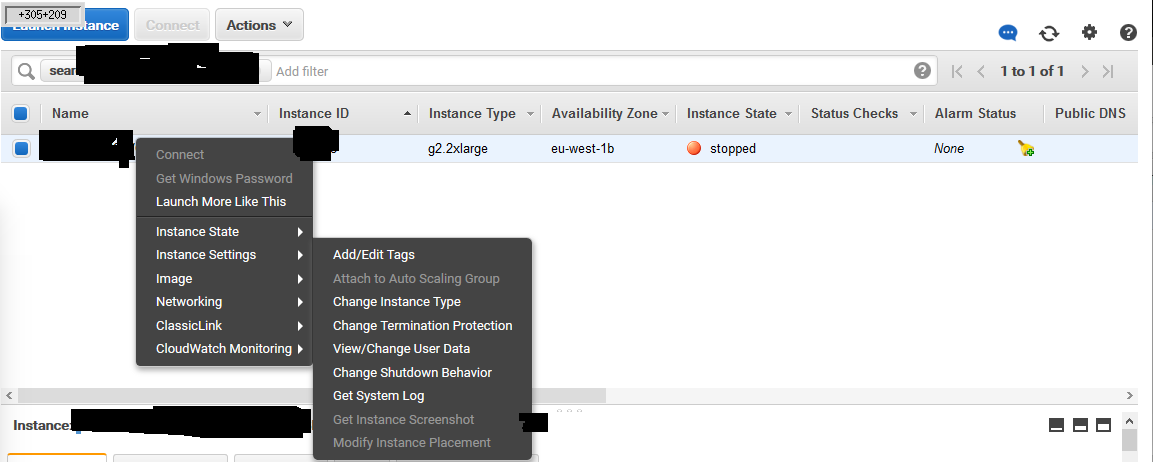Screen dimensions: 1153x462
Task: Click the search magnifier icon
Action: coord(26,71)
